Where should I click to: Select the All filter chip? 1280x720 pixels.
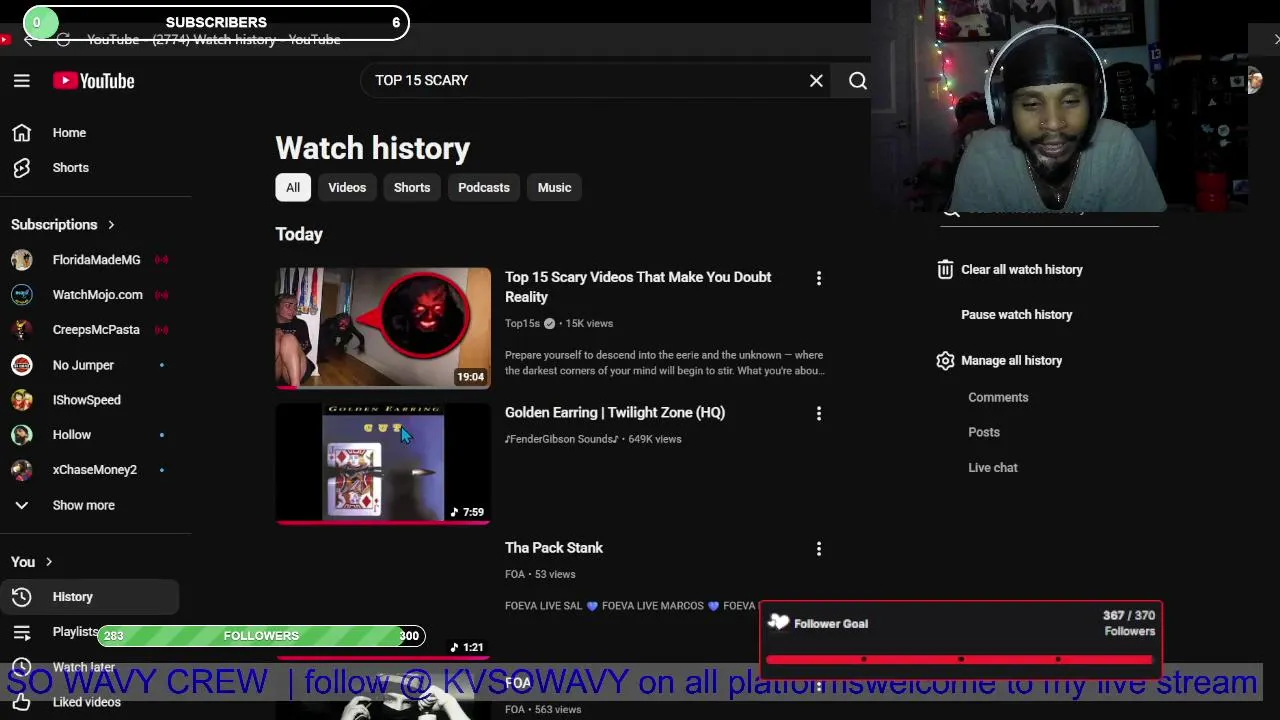pyautogui.click(x=293, y=188)
